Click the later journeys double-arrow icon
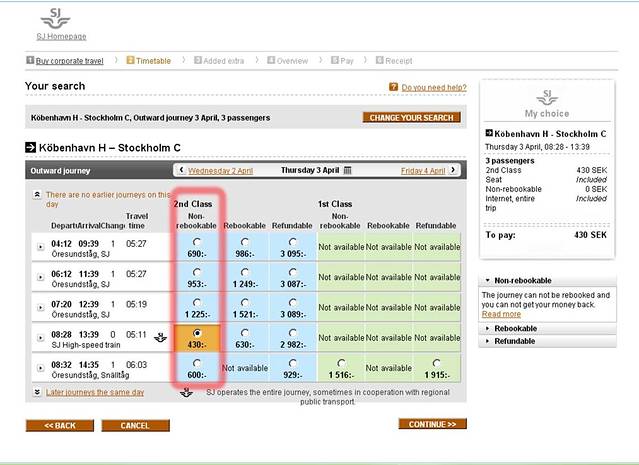 coord(37,393)
